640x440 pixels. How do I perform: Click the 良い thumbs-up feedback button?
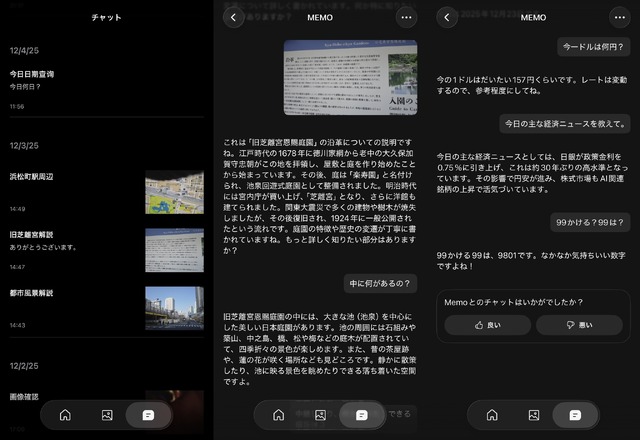(x=488, y=325)
